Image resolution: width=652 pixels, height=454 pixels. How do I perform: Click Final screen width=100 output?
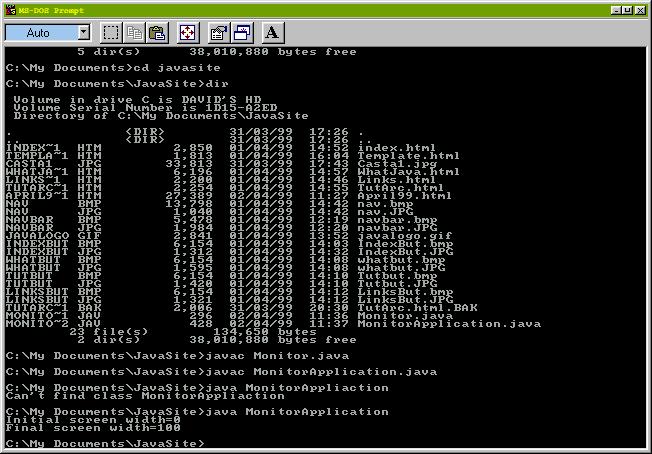[93, 427]
